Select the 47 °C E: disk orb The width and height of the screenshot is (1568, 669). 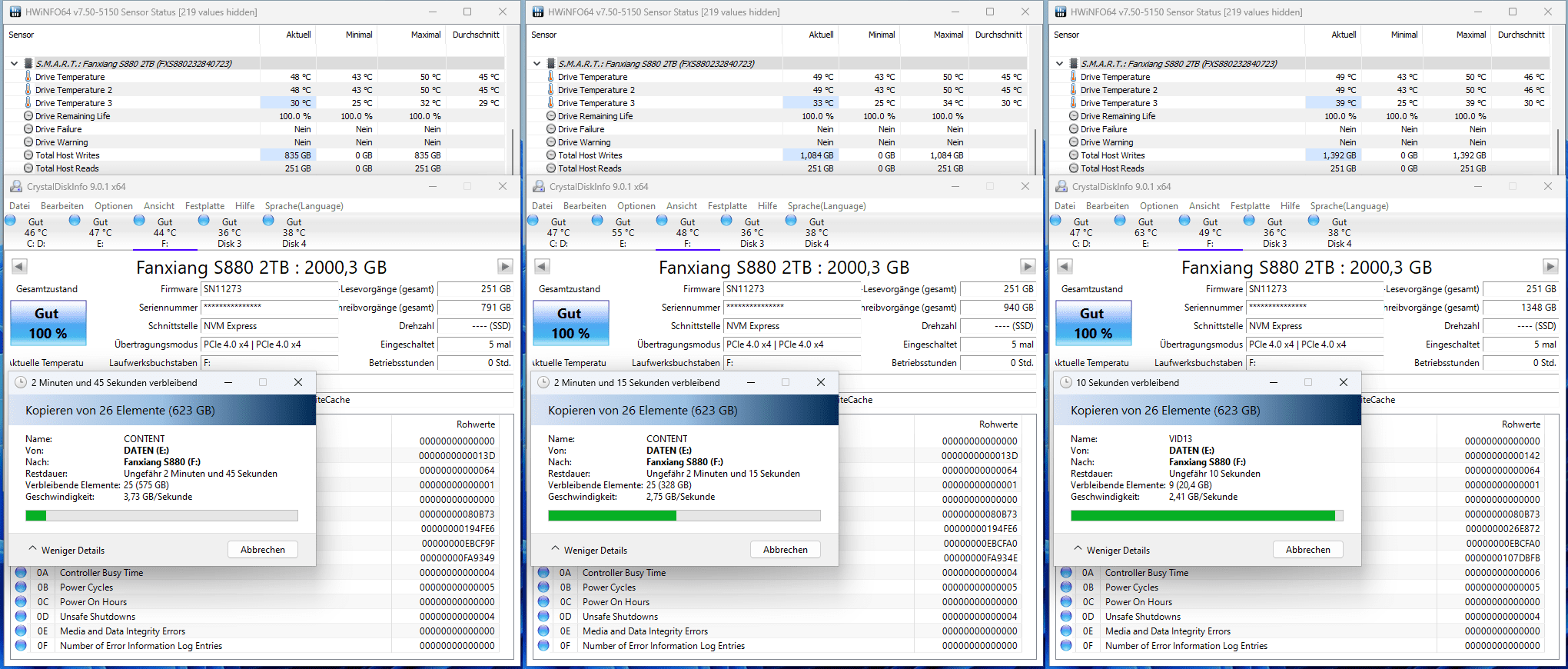pyautogui.click(x=75, y=220)
